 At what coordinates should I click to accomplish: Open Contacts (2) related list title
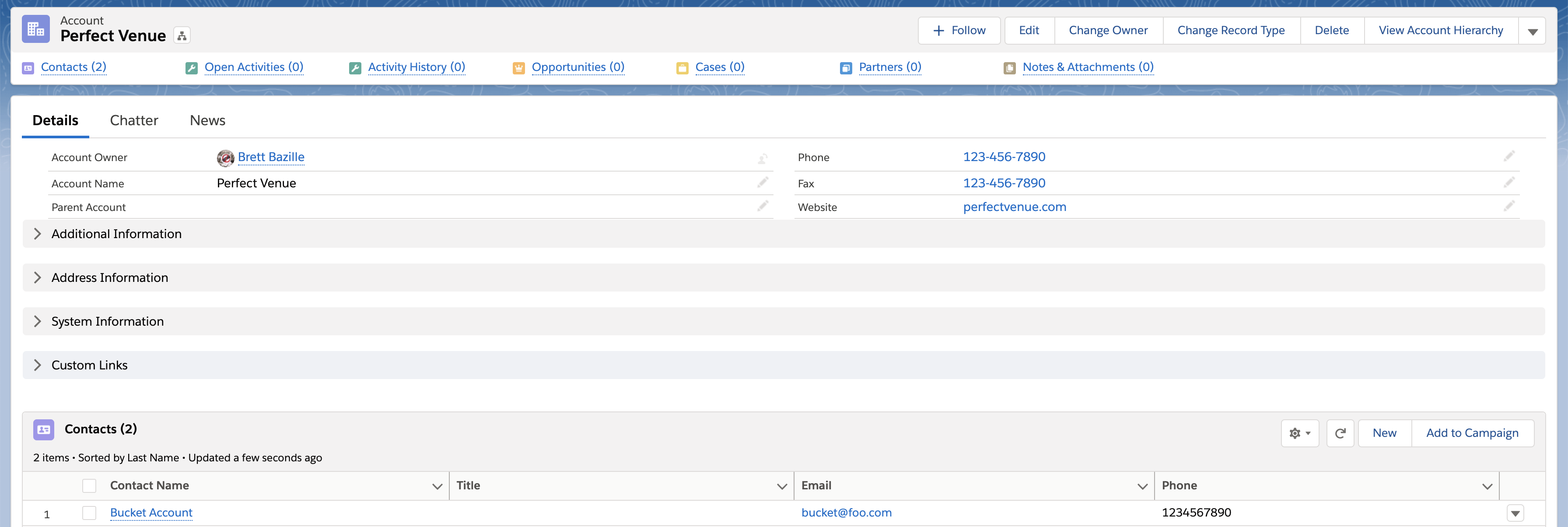tap(101, 429)
